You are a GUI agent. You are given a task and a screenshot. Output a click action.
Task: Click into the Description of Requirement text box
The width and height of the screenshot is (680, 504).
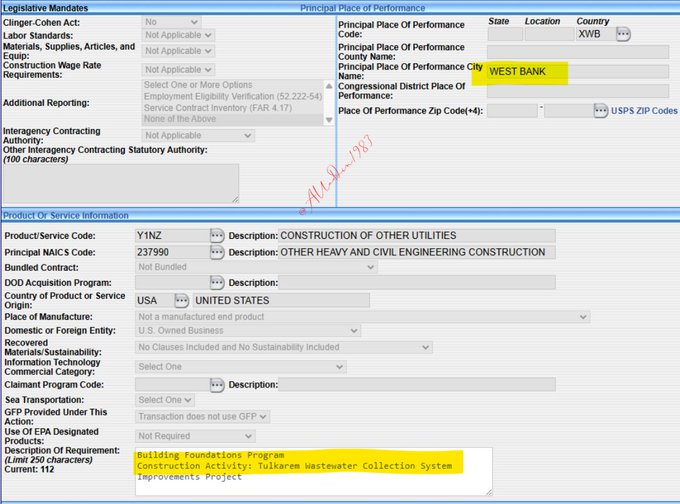click(314, 471)
